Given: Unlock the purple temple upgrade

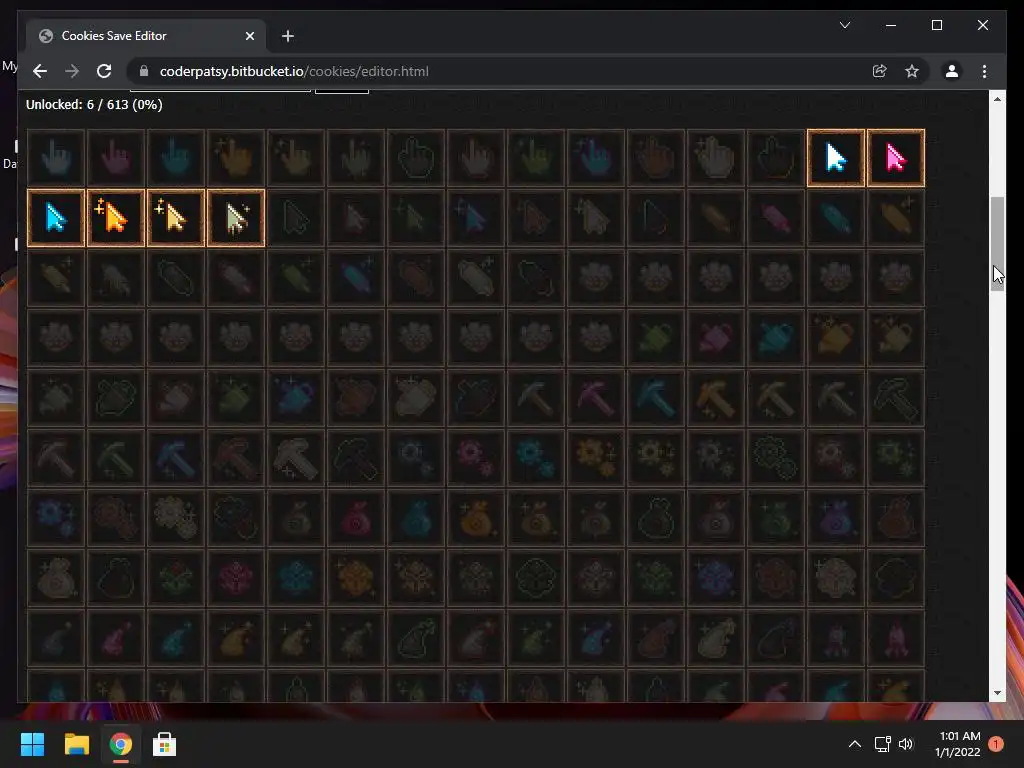Looking at the screenshot, I should point(716,579).
